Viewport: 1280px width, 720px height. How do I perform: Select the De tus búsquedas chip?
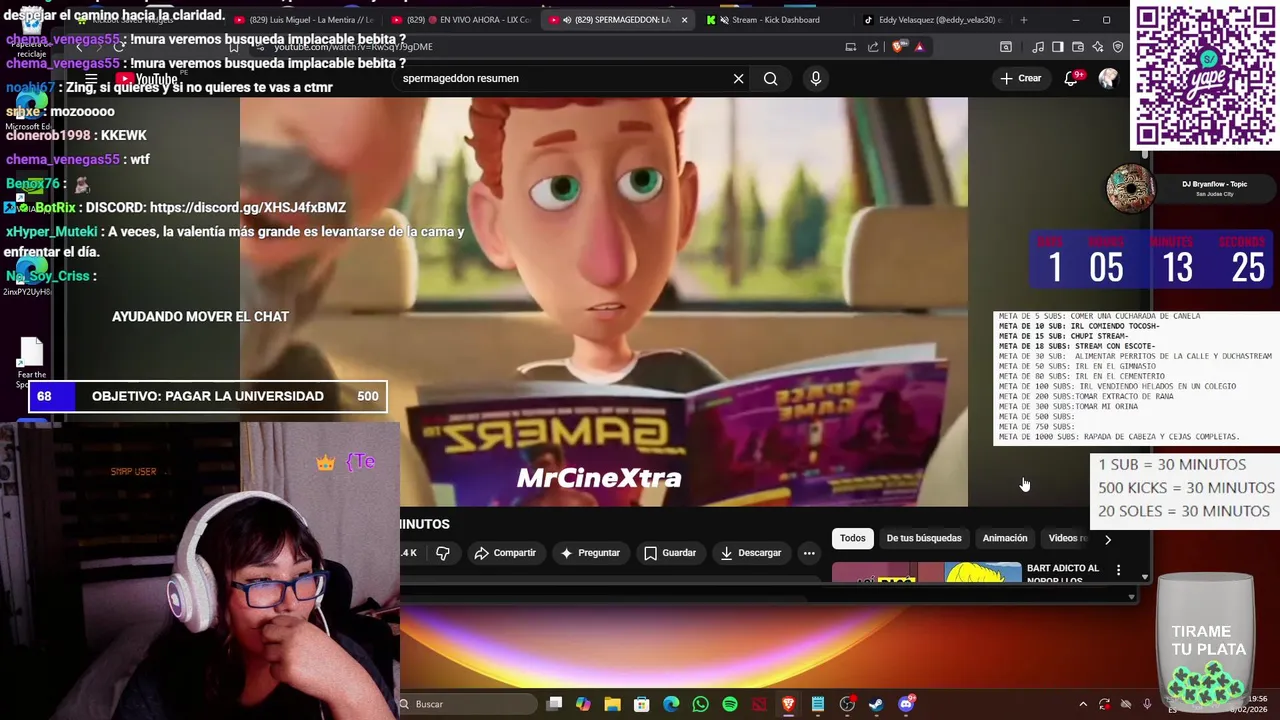(x=924, y=538)
